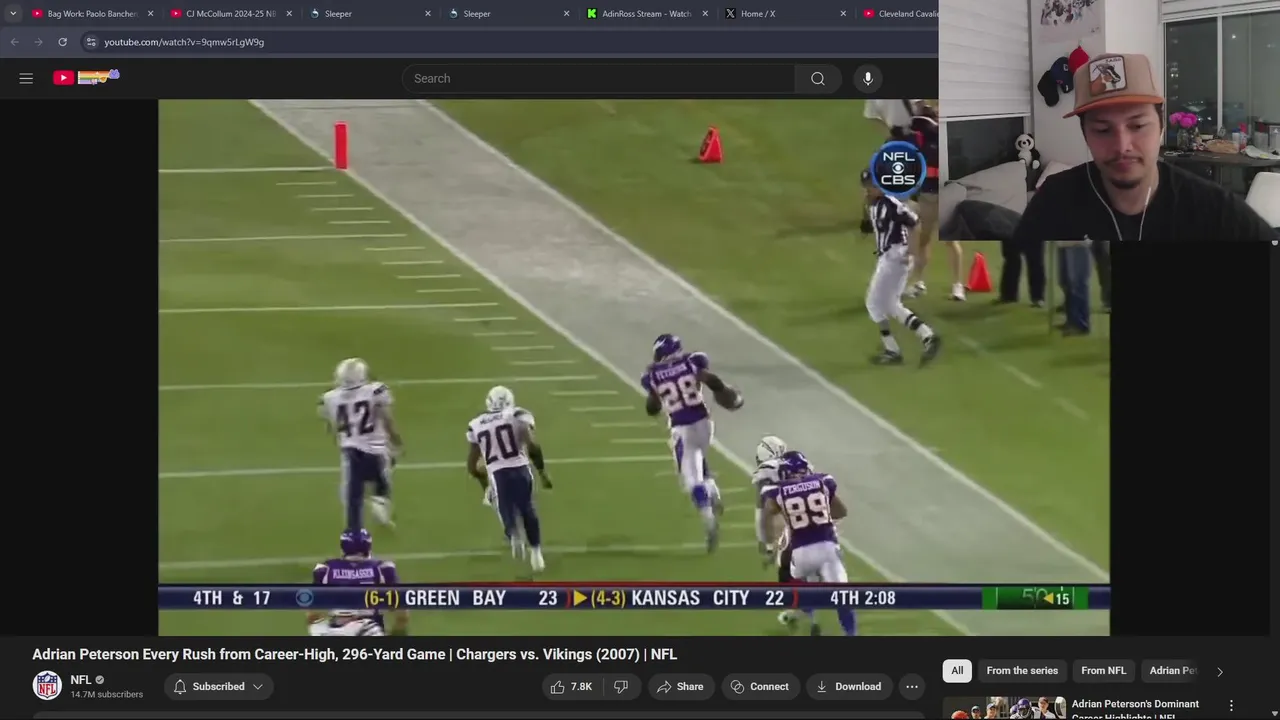Go back in browser history

tap(14, 42)
